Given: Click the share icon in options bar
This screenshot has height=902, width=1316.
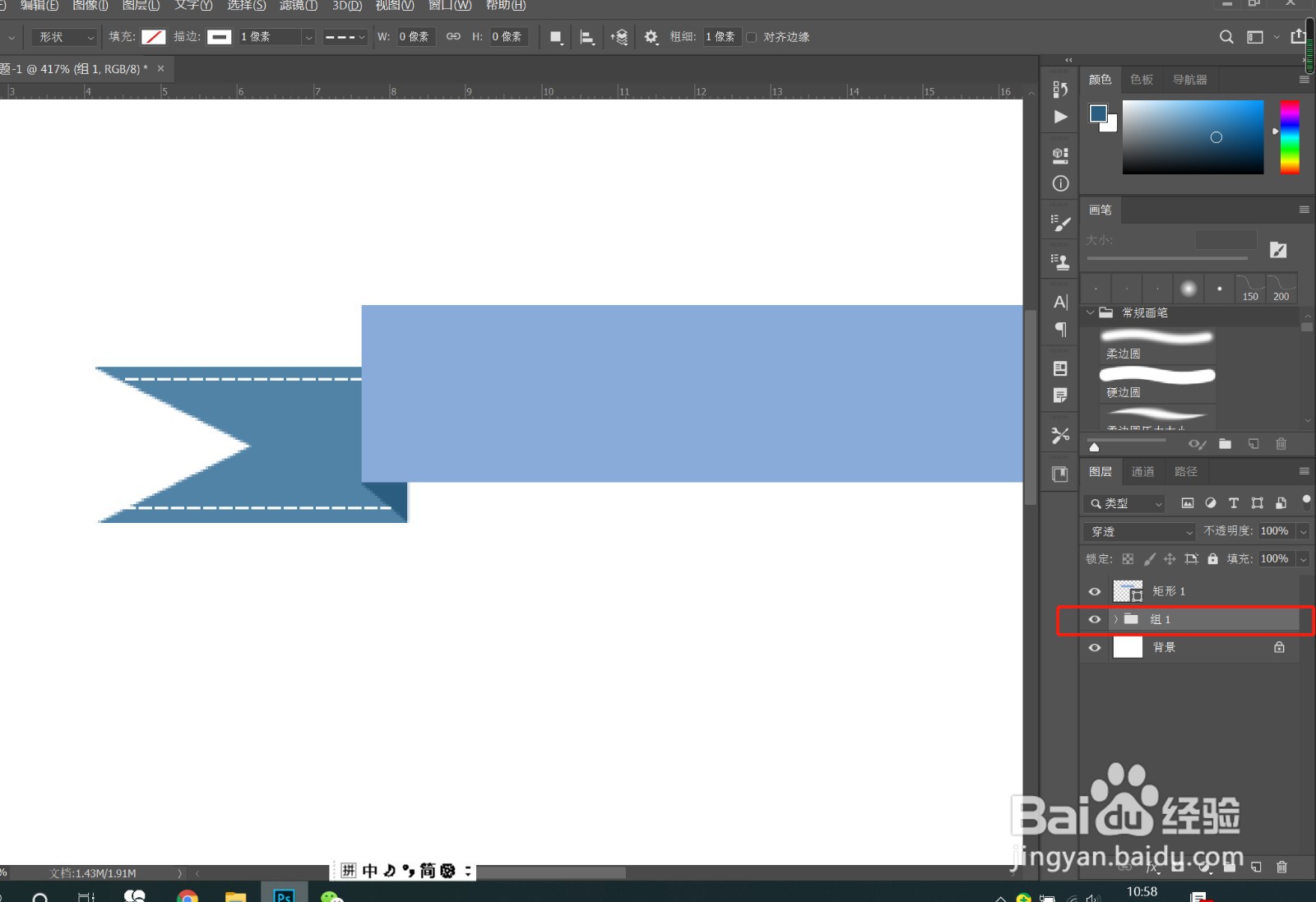Looking at the screenshot, I should [1298, 36].
